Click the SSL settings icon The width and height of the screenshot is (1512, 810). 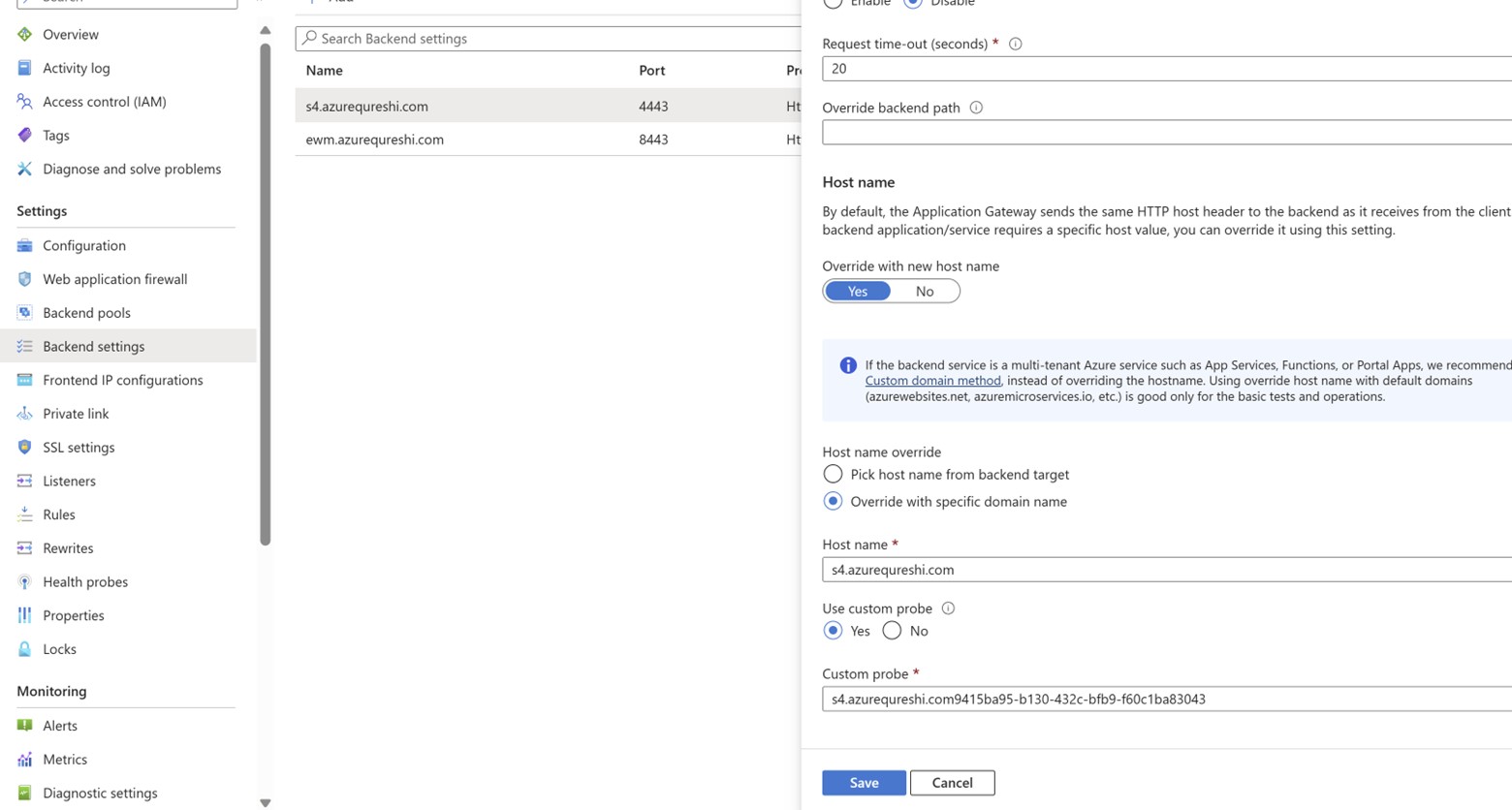pos(24,447)
